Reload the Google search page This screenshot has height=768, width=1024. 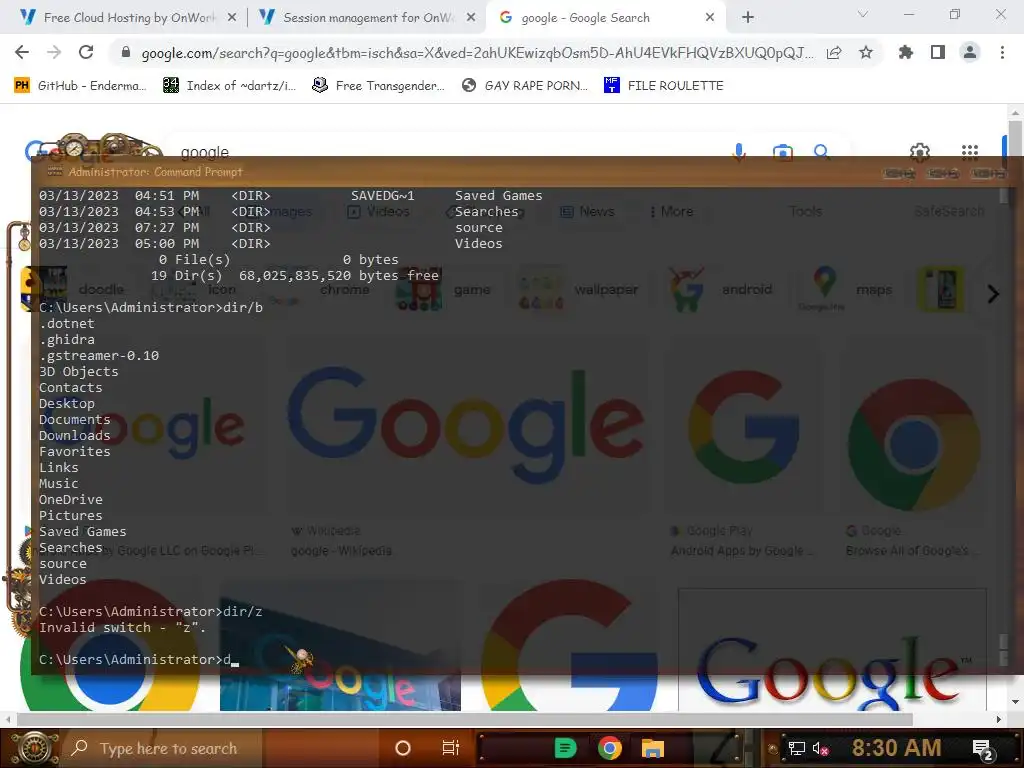pos(86,52)
